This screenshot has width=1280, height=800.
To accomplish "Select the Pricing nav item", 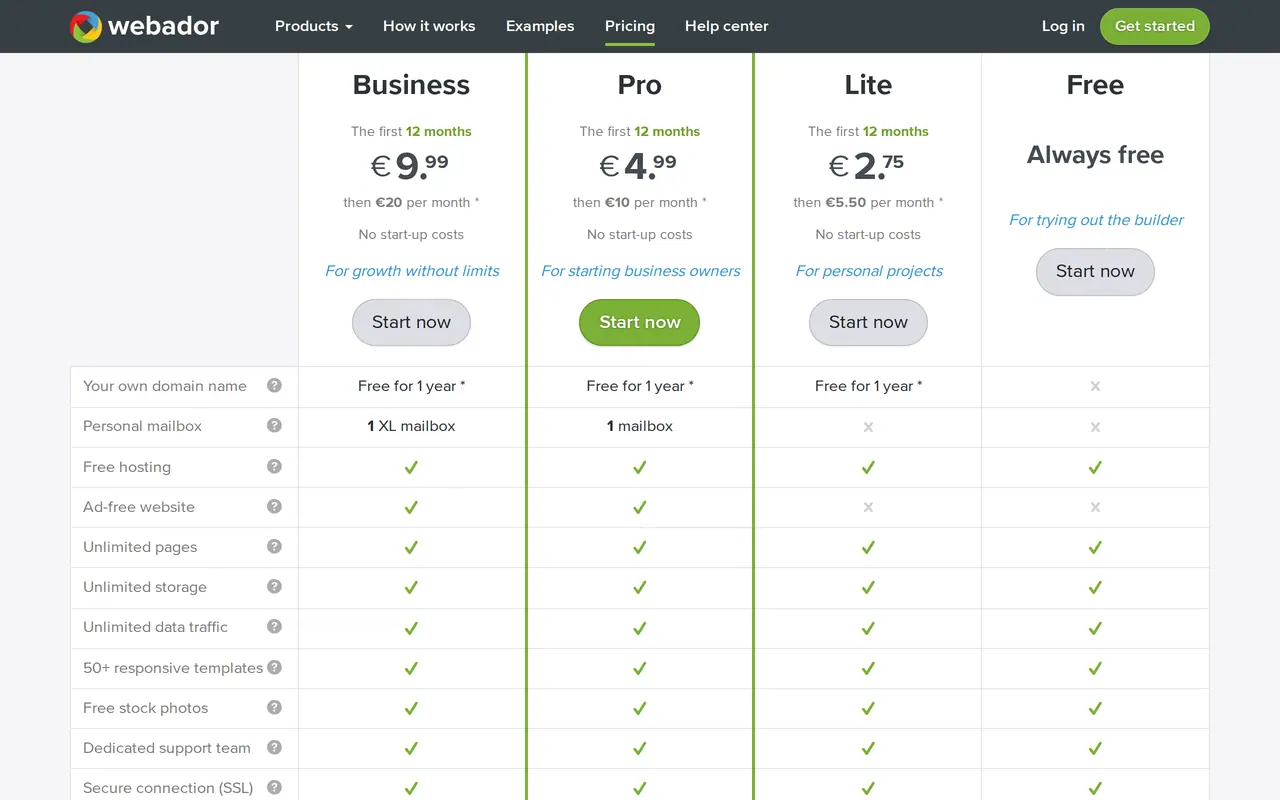I will click(x=630, y=26).
